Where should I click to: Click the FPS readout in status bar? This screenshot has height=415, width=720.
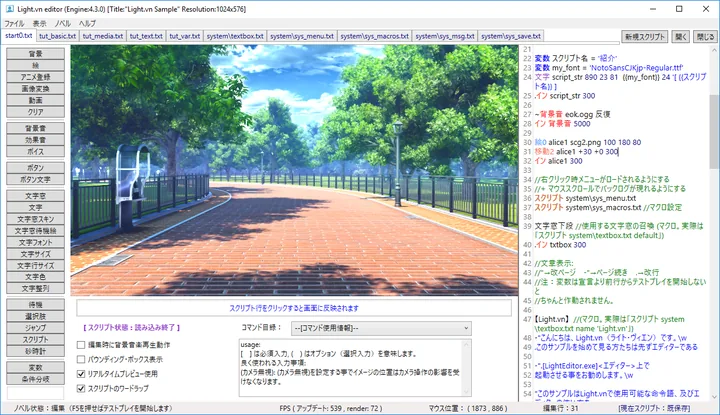331,408
